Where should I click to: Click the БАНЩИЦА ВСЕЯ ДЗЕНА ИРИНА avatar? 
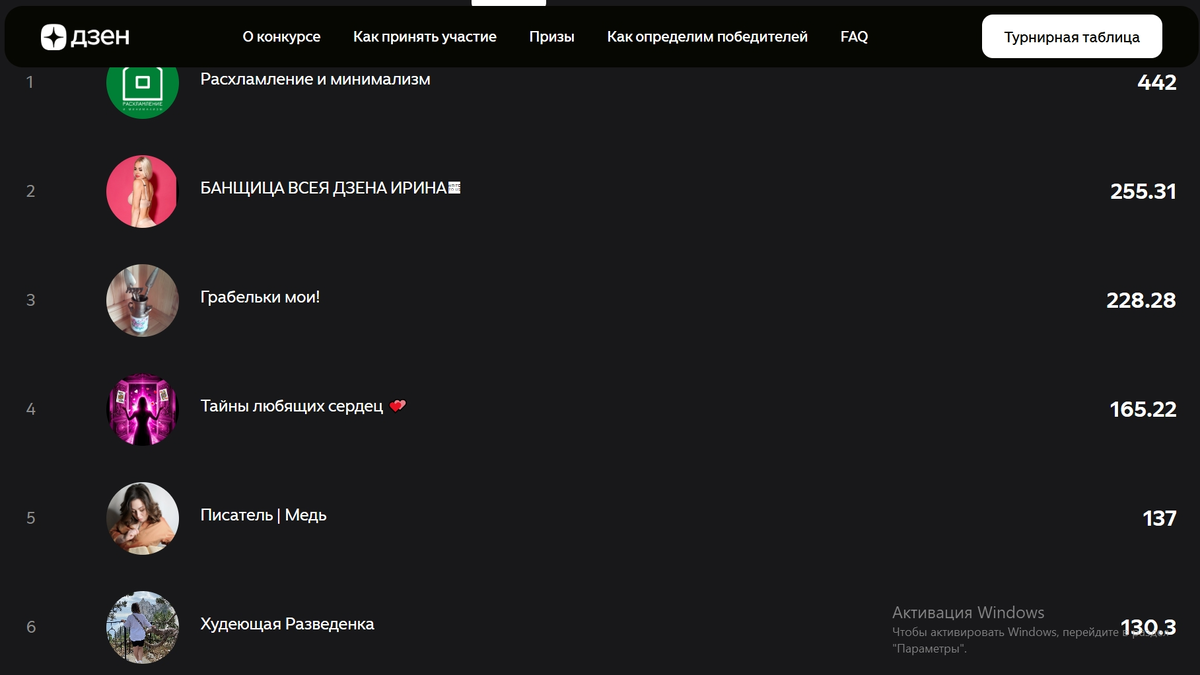click(142, 191)
